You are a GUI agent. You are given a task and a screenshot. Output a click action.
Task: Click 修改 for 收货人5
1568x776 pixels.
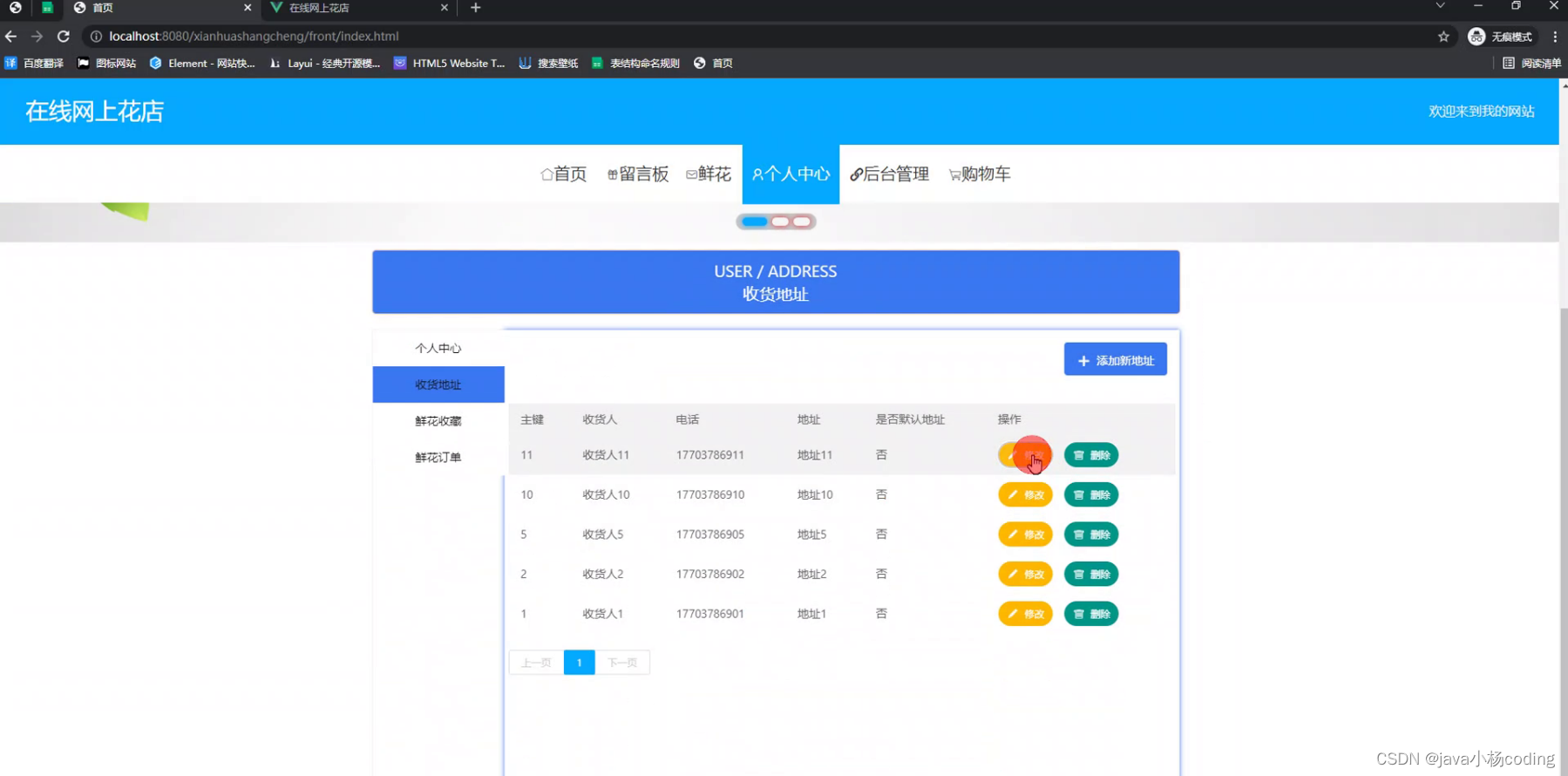pos(1025,534)
